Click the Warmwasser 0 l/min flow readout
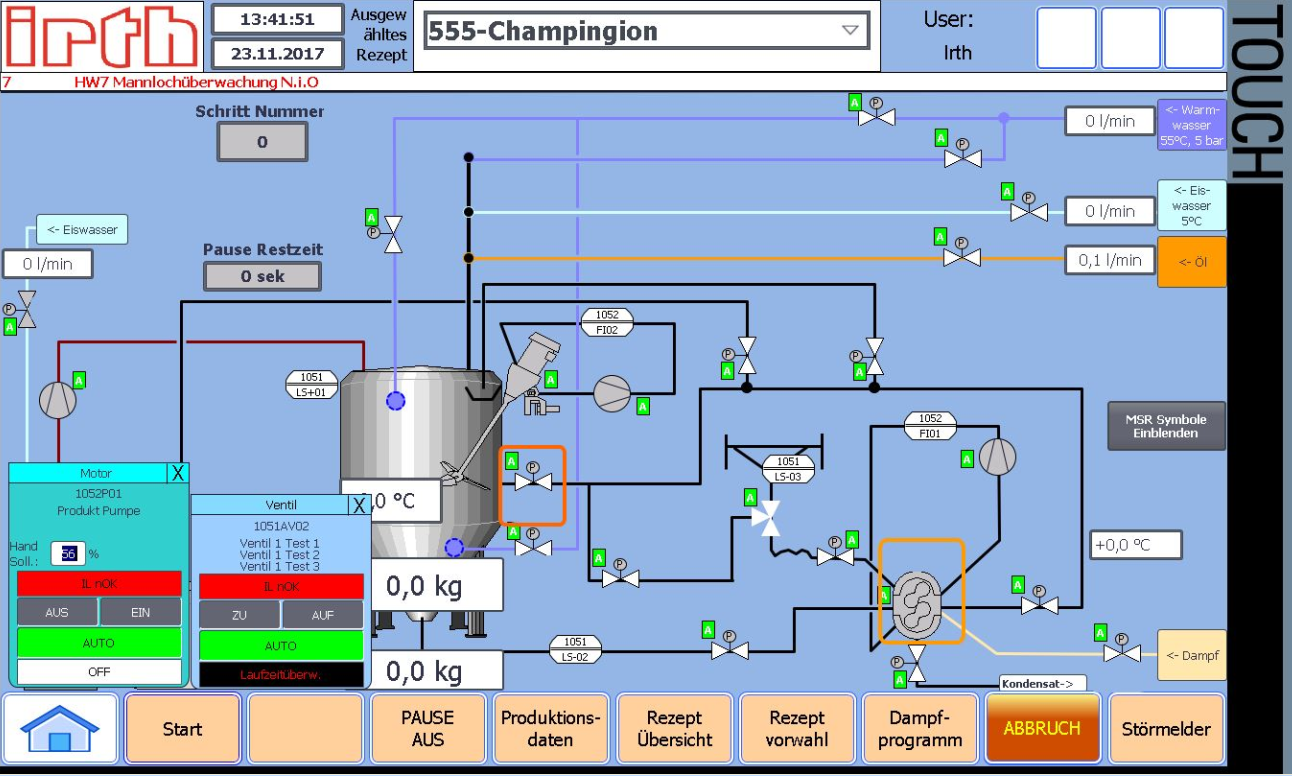 point(1110,121)
